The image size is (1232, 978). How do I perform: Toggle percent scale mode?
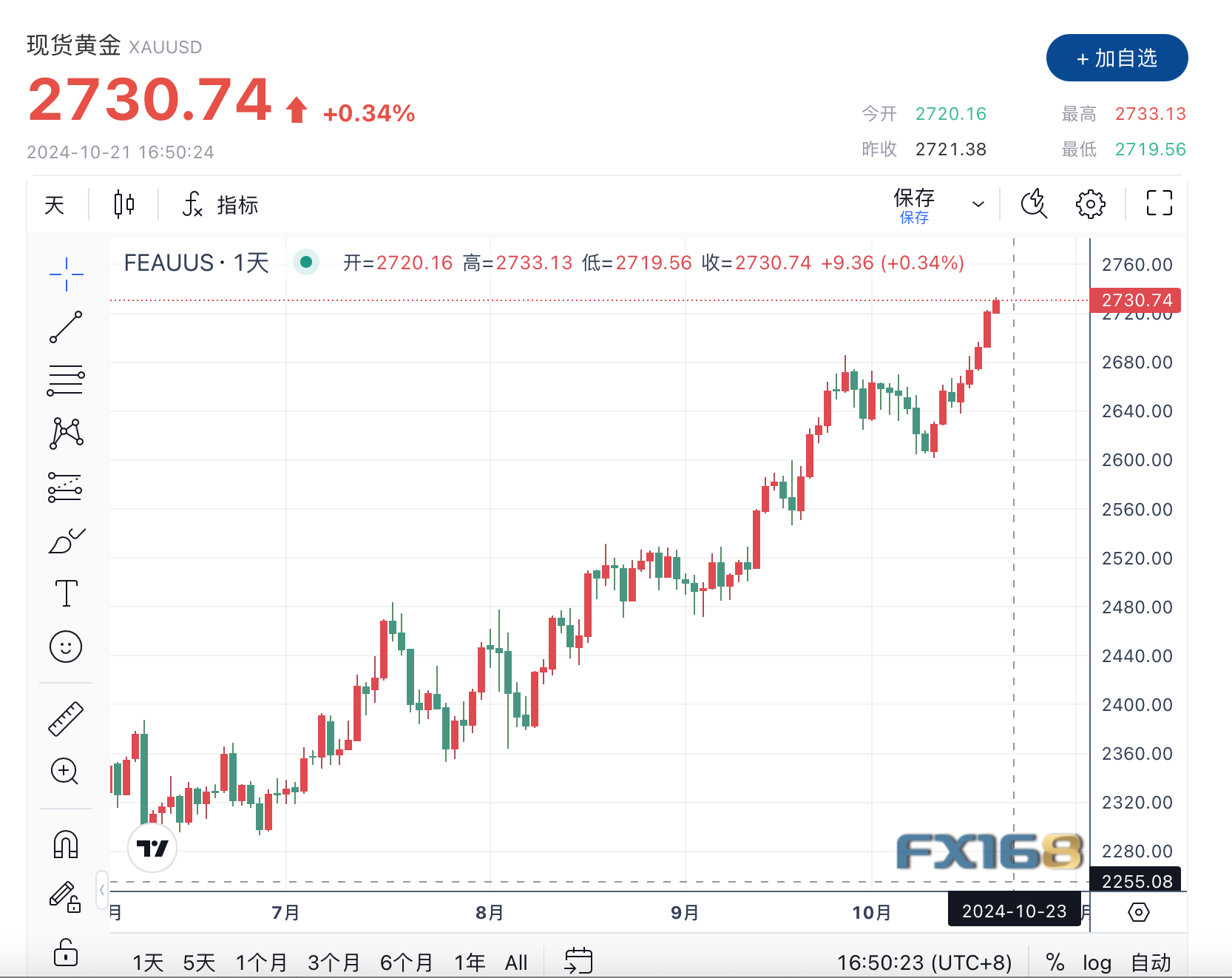[1055, 962]
